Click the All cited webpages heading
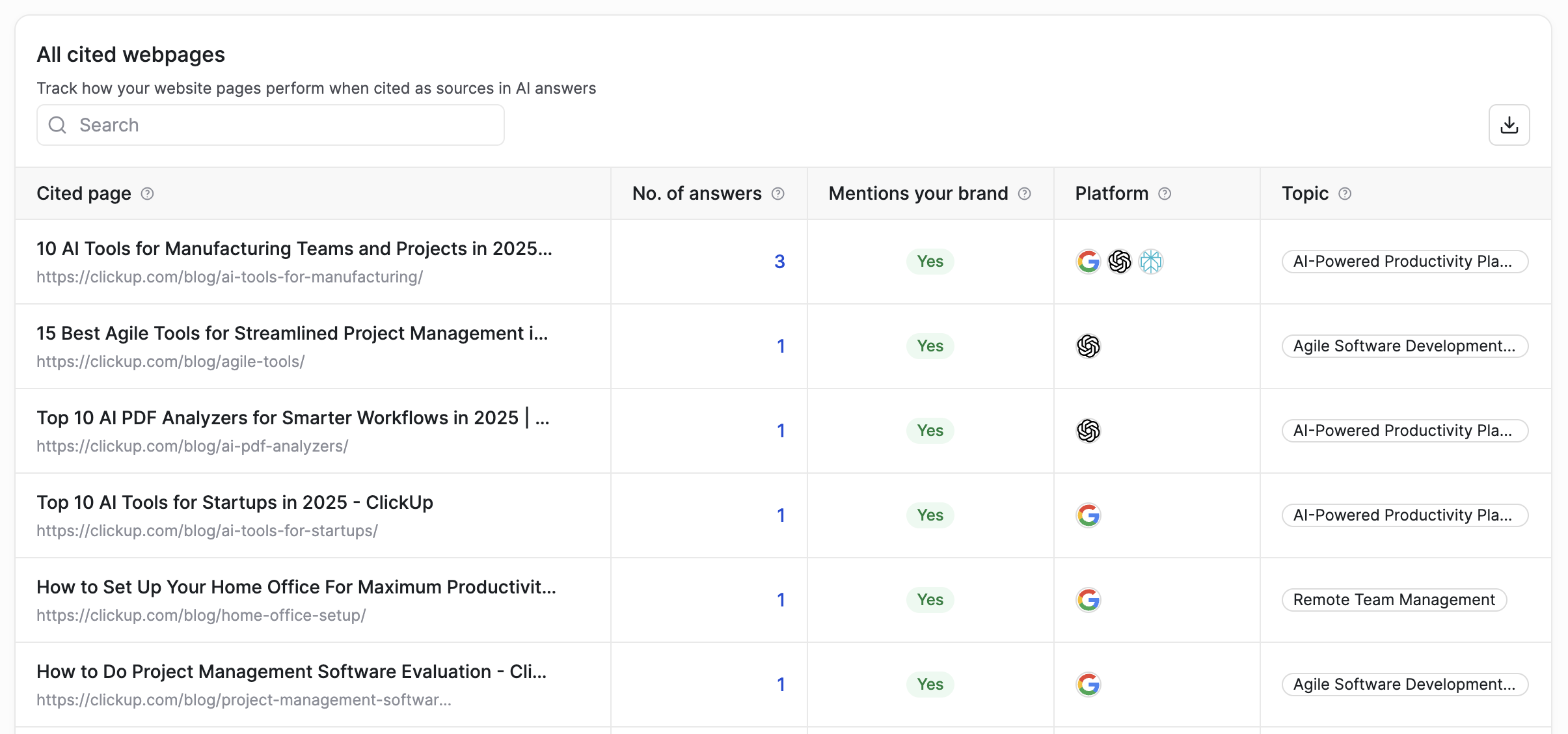 [x=131, y=55]
